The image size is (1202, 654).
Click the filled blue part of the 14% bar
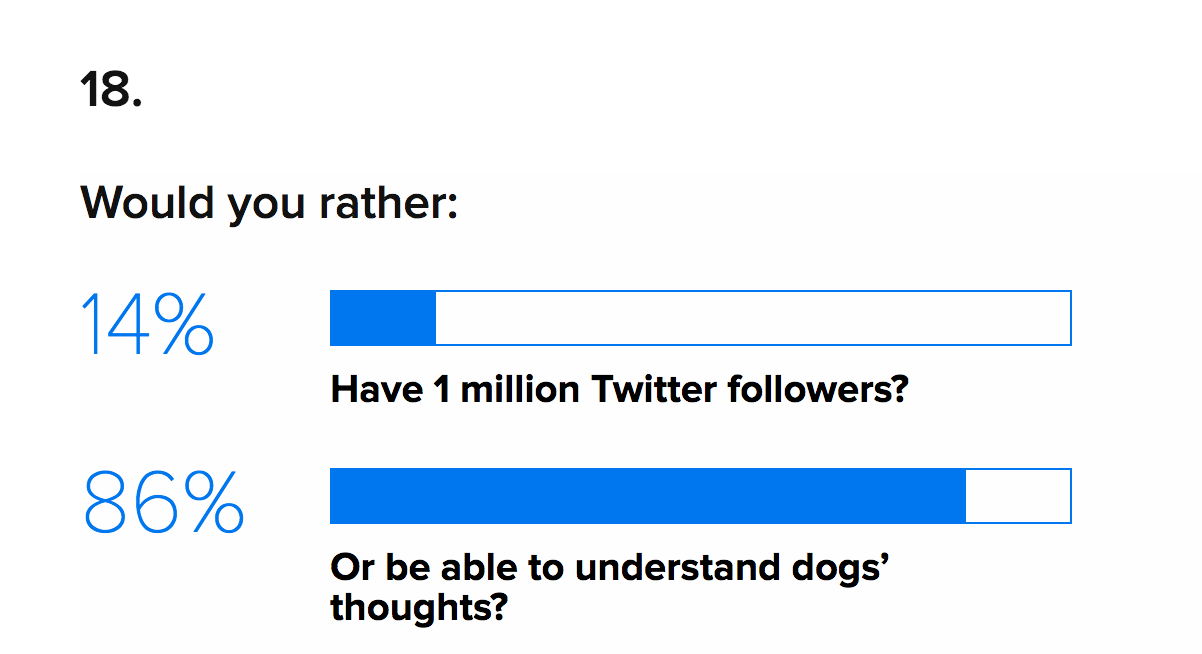(383, 318)
